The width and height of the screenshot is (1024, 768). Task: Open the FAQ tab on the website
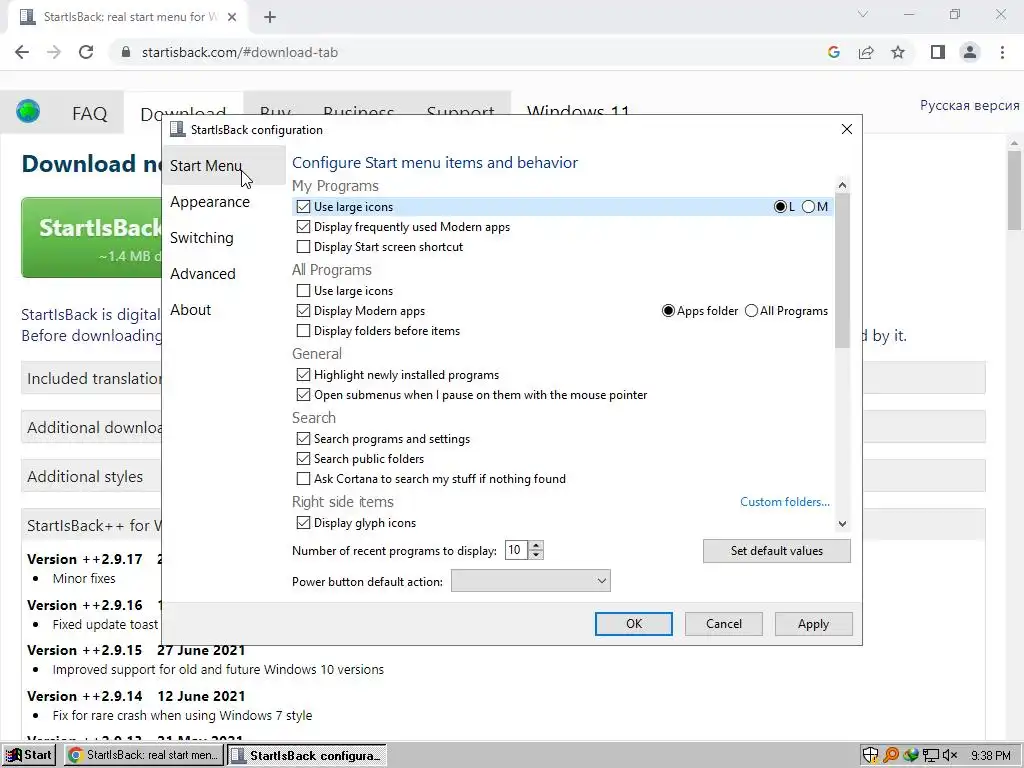(x=89, y=114)
